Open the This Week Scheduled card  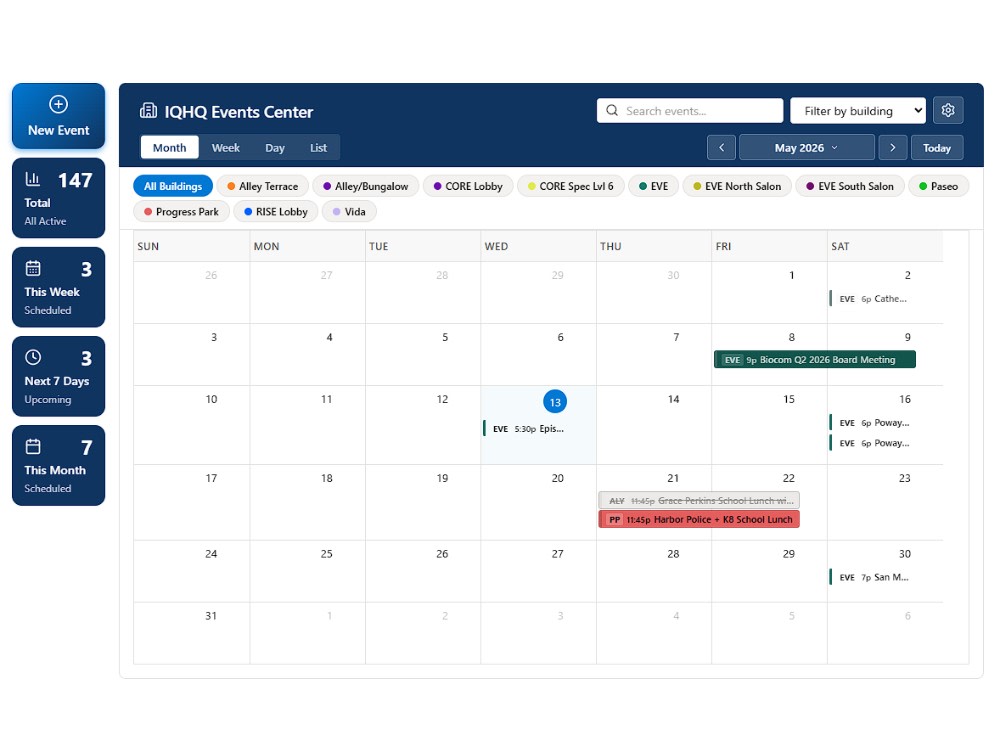pos(59,287)
